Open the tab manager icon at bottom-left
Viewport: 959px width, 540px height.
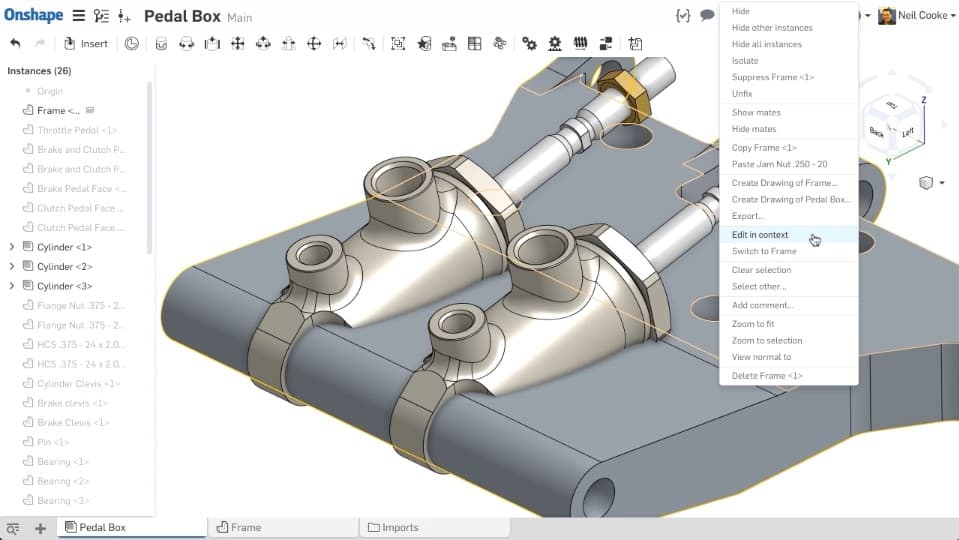tap(13, 528)
